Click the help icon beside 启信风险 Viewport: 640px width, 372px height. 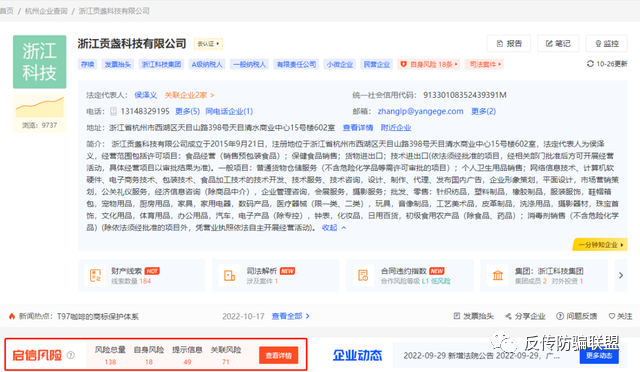point(71,355)
